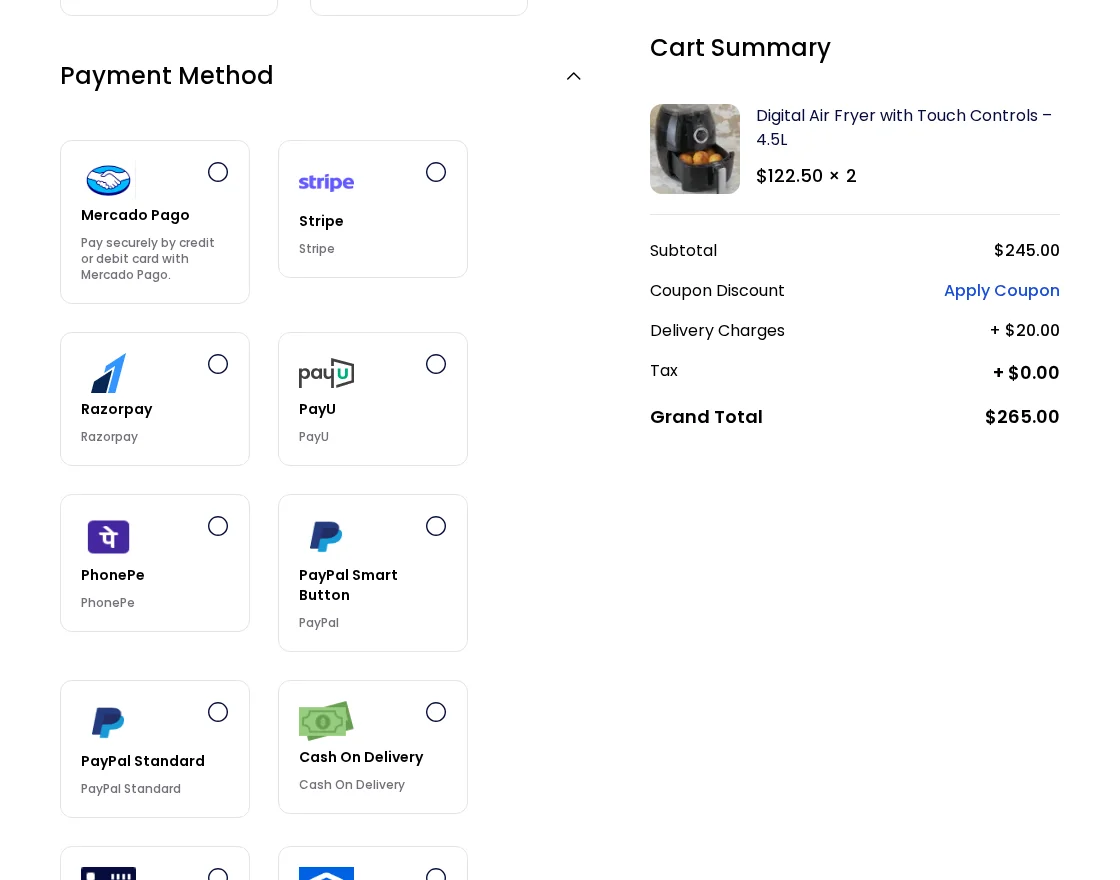Viewport: 1120px width, 880px height.
Task: Choose the PayU radio option
Action: tap(436, 364)
